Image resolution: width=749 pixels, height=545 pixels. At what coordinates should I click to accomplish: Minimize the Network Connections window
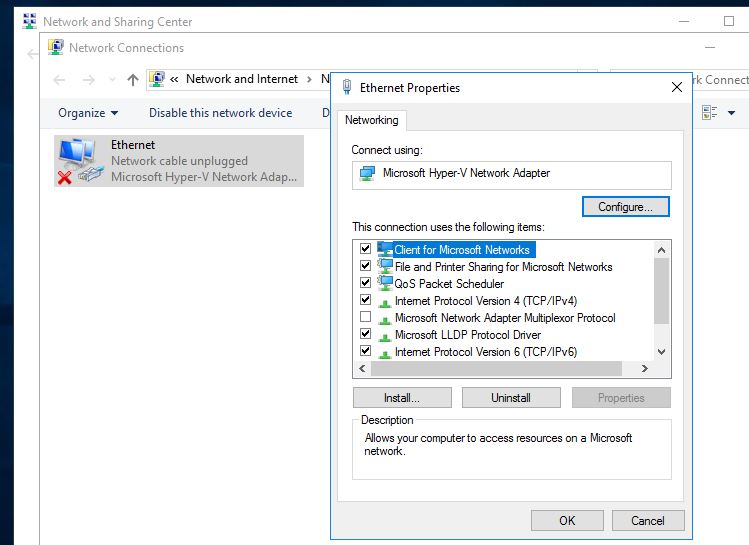point(710,47)
